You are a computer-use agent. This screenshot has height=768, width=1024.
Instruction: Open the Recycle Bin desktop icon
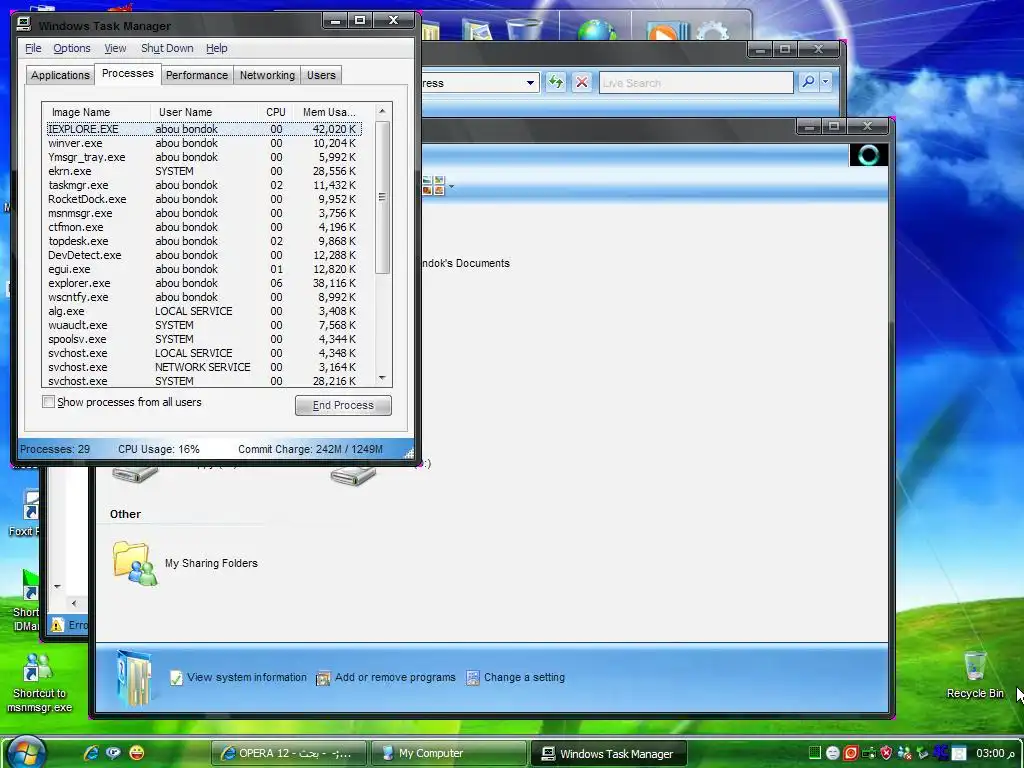[x=975, y=675]
